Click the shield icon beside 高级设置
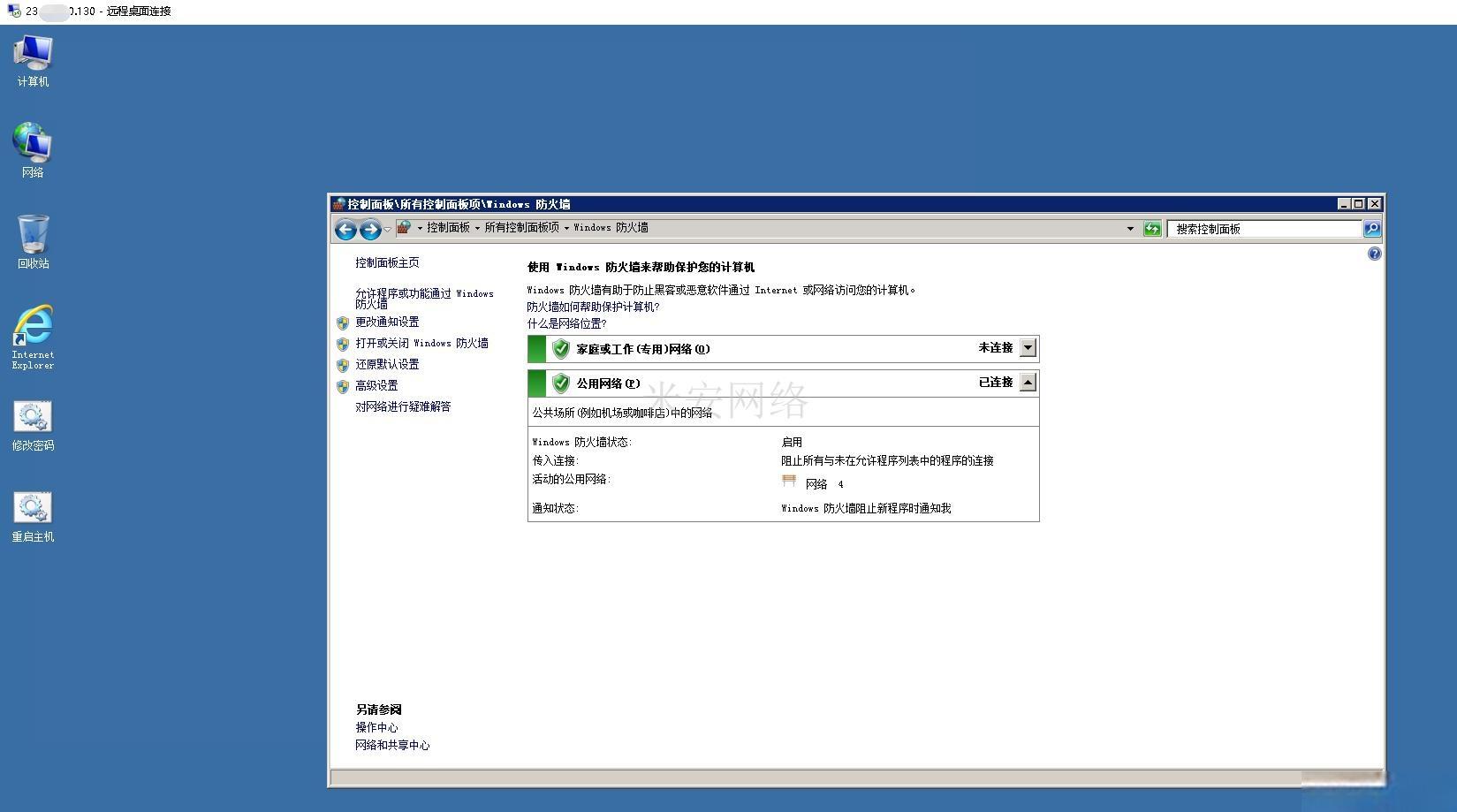This screenshot has width=1457, height=812. (343, 386)
